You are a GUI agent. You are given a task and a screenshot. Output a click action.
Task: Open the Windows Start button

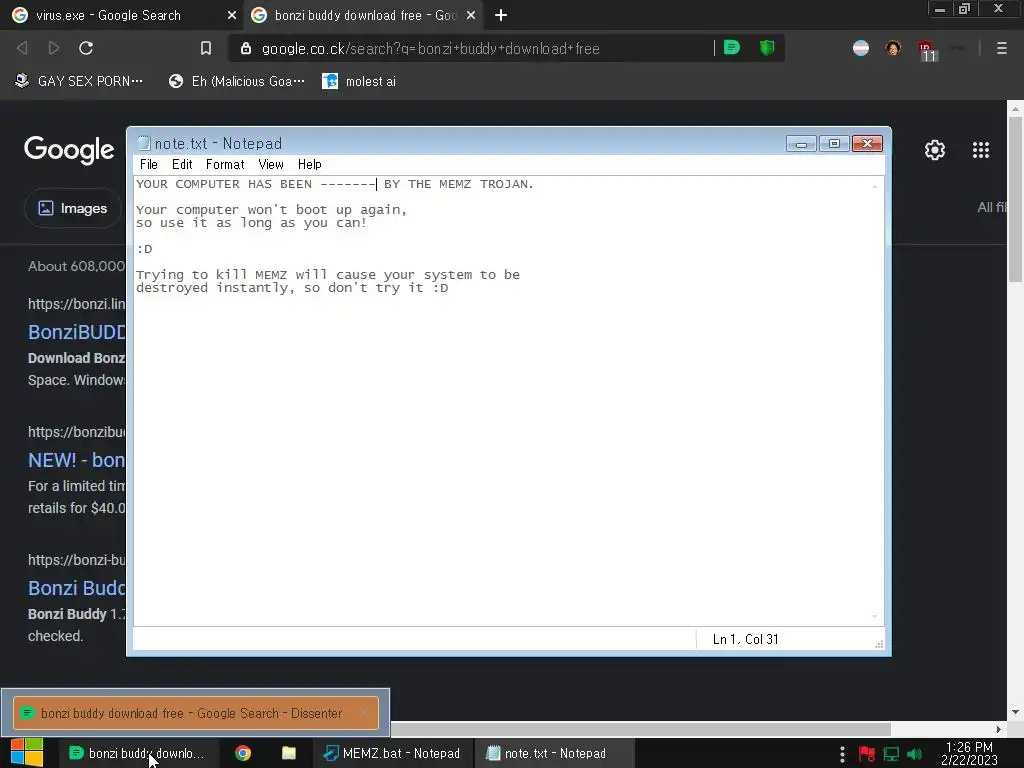(27, 753)
